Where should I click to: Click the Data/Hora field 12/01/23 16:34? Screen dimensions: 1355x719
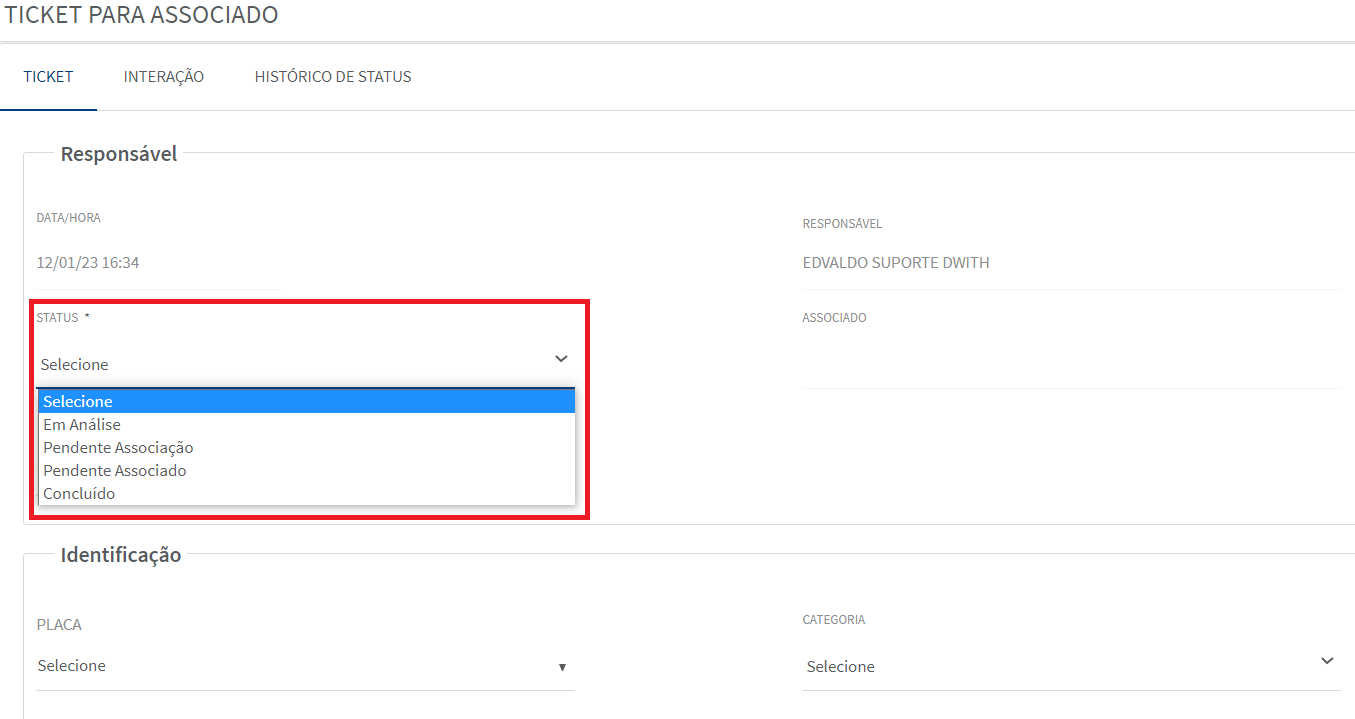159,263
